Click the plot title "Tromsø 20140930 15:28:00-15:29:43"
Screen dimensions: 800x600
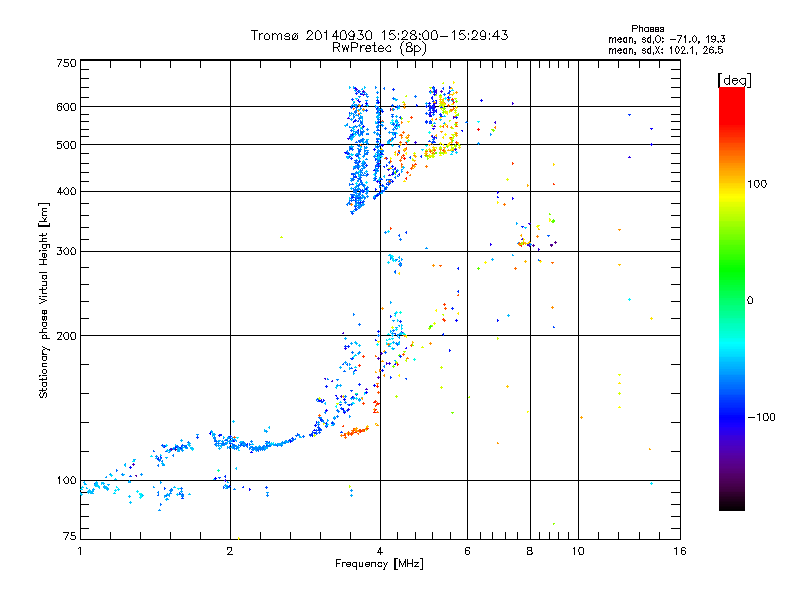[x=379, y=35]
